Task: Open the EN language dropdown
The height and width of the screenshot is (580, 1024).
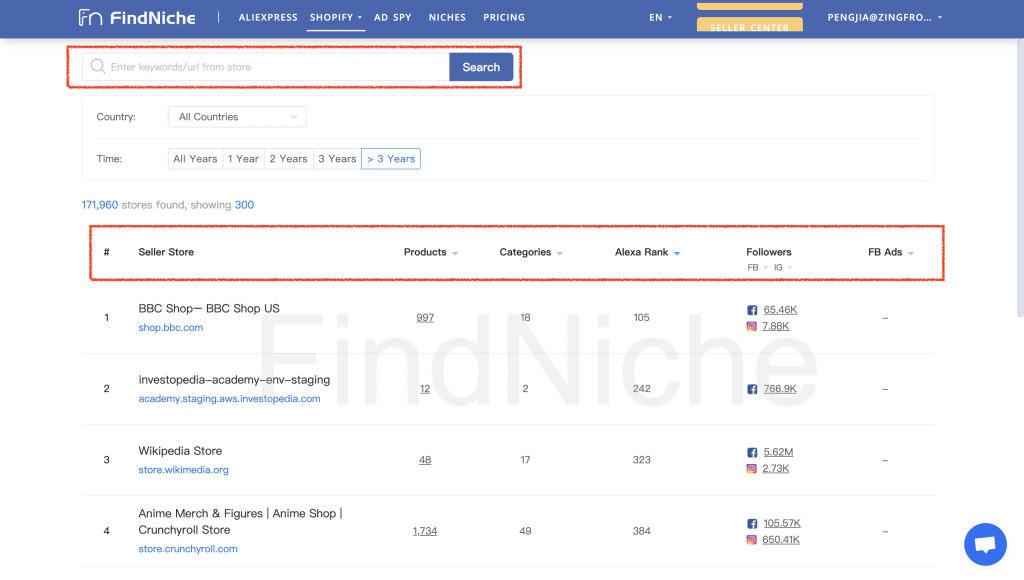Action: pyautogui.click(x=660, y=18)
